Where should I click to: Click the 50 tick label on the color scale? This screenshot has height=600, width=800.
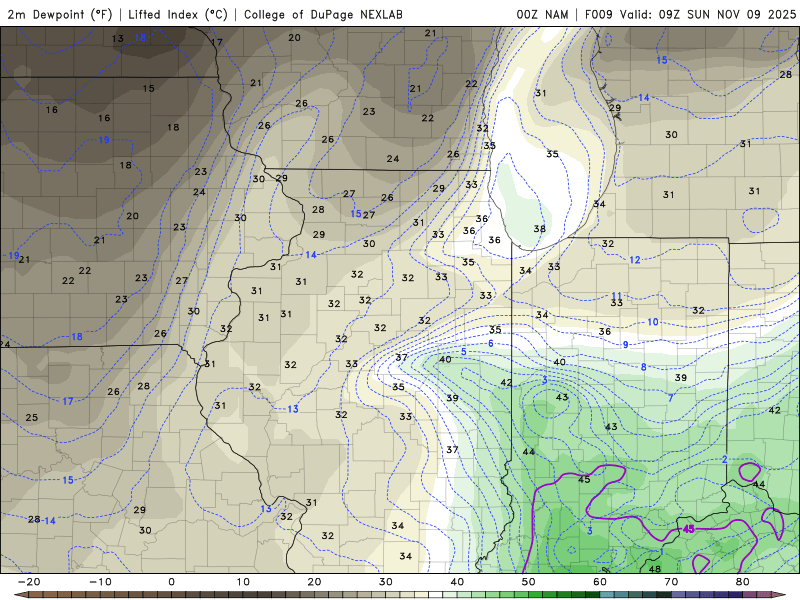(529, 582)
